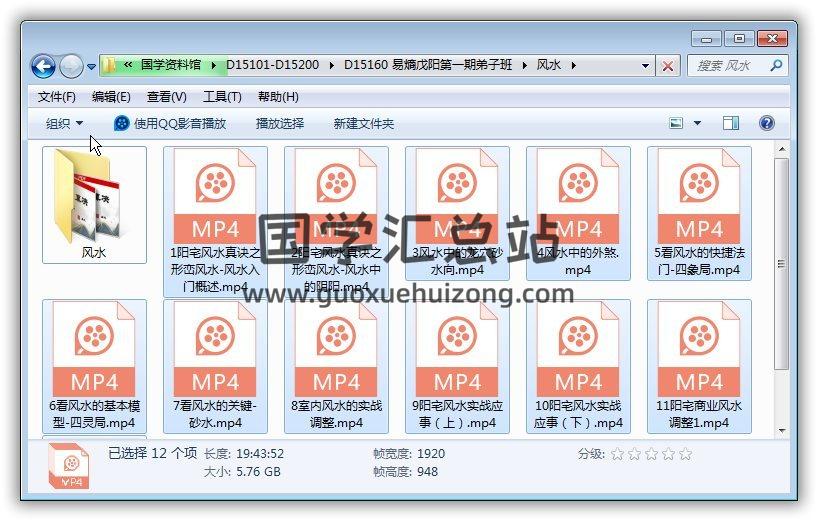Viewport: 818px width, 521px height.
Task: Select 3风水中的龙穴砂水向.mp4 file
Action: [x=458, y=213]
